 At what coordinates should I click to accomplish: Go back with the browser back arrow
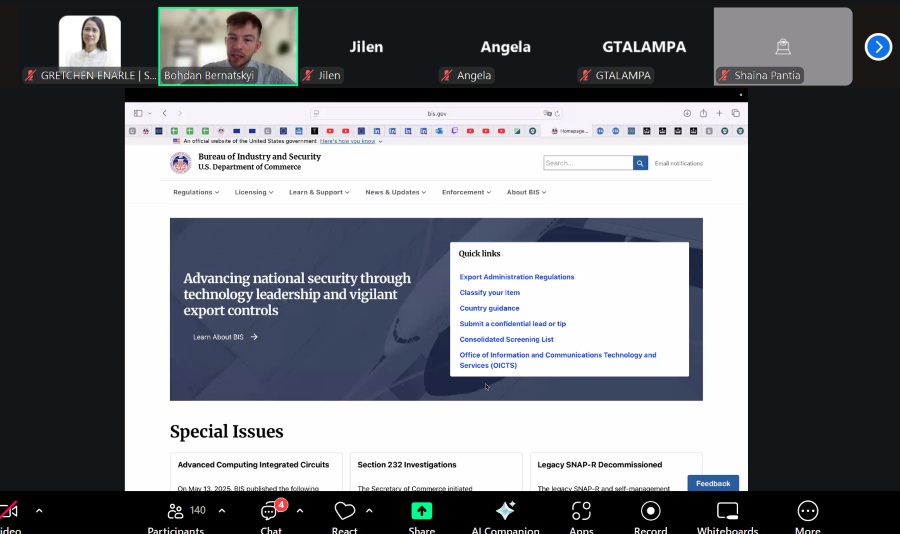[164, 113]
